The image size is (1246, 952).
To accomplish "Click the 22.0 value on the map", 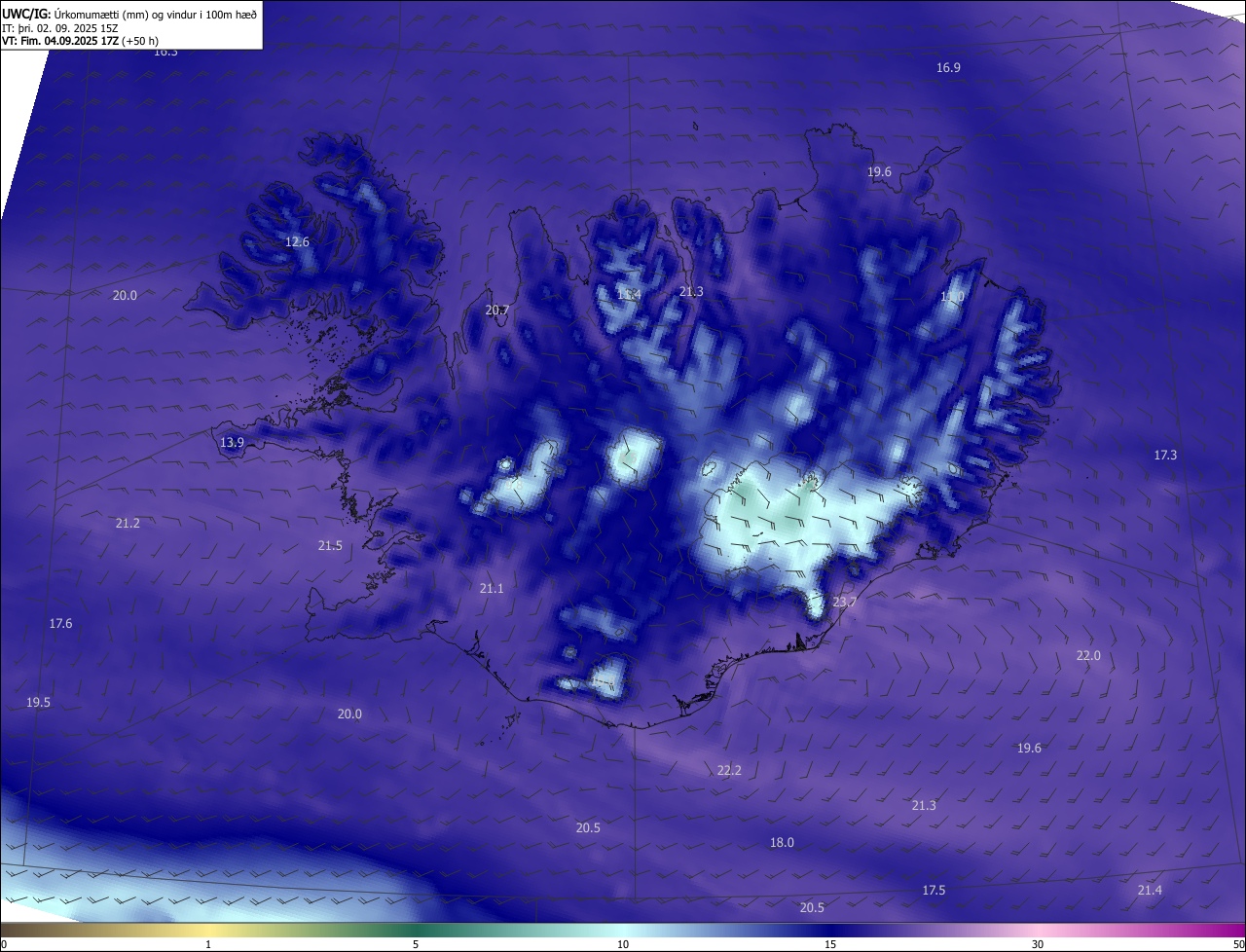I will [1088, 656].
